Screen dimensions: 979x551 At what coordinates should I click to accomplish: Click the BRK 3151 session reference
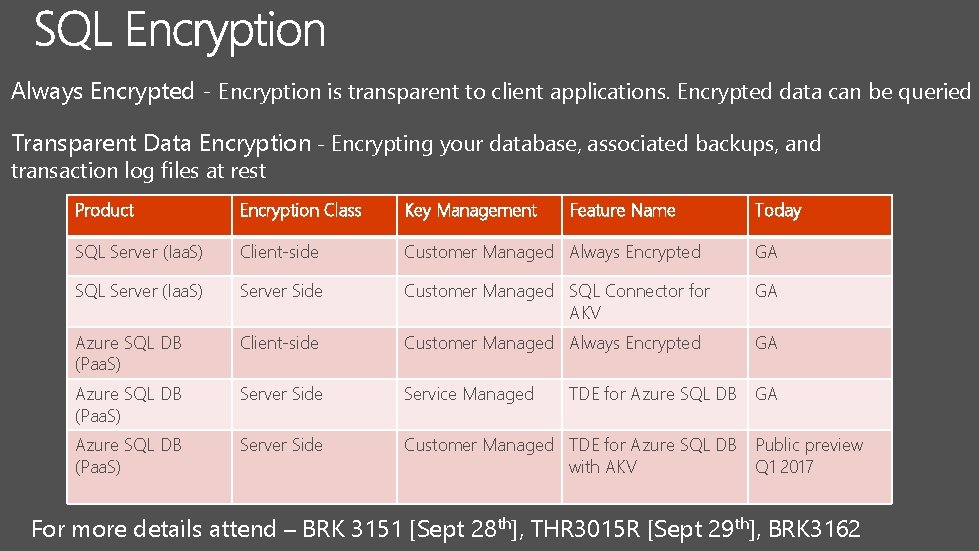352,529
